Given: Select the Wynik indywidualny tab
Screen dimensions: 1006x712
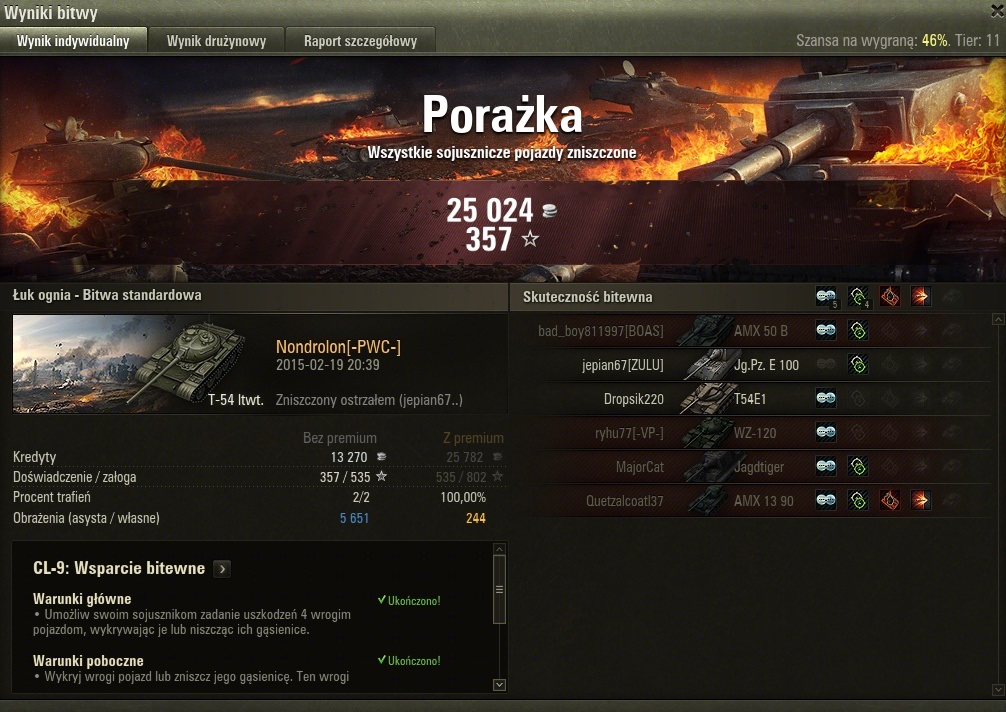Looking at the screenshot, I should coord(73,41).
